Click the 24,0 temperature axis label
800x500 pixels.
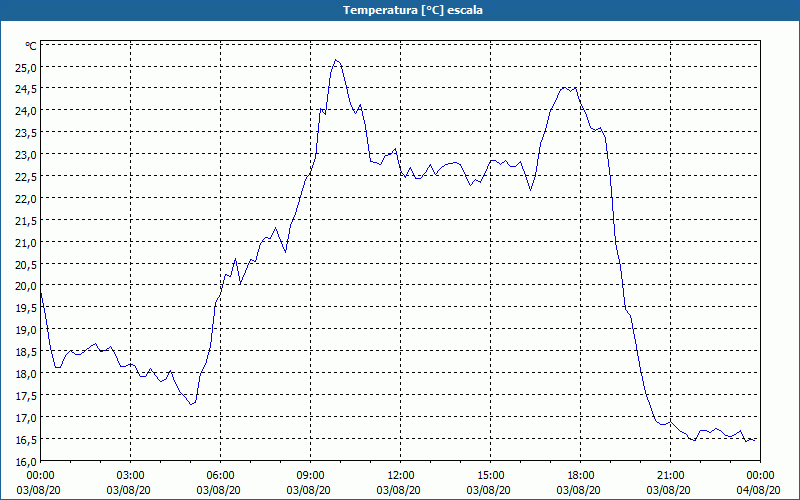27,111
